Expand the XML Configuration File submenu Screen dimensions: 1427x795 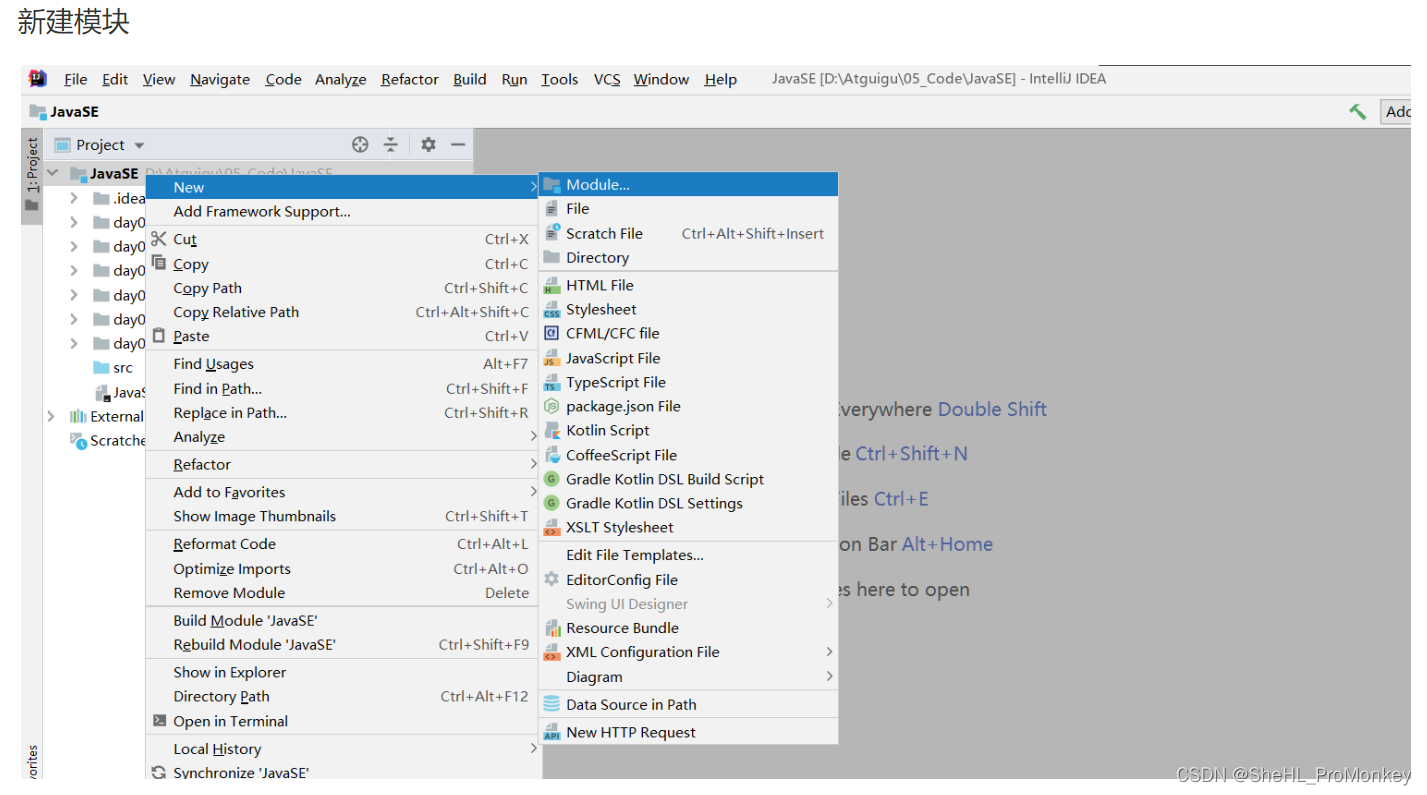829,652
